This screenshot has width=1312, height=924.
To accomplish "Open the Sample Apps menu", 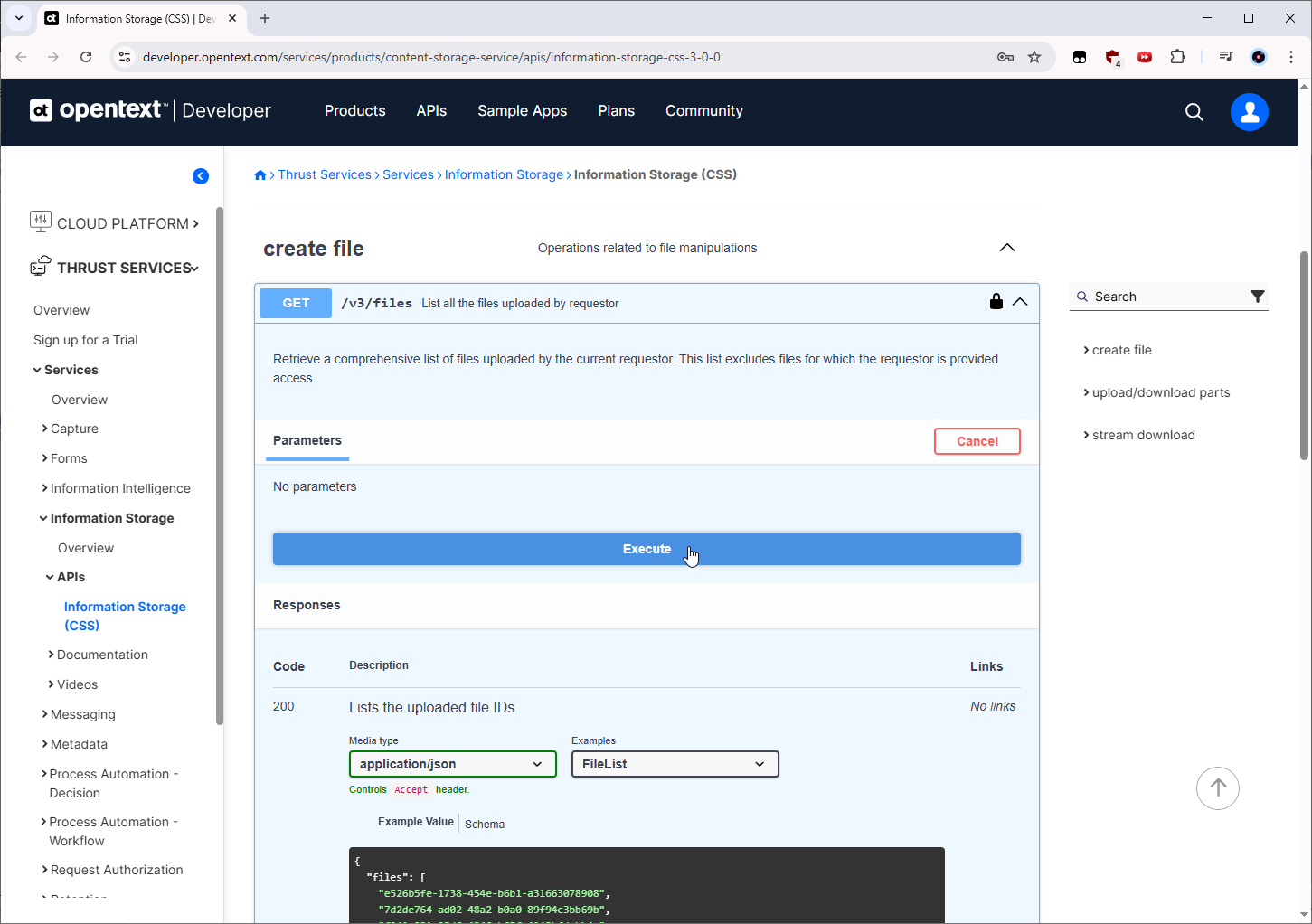I will [523, 111].
